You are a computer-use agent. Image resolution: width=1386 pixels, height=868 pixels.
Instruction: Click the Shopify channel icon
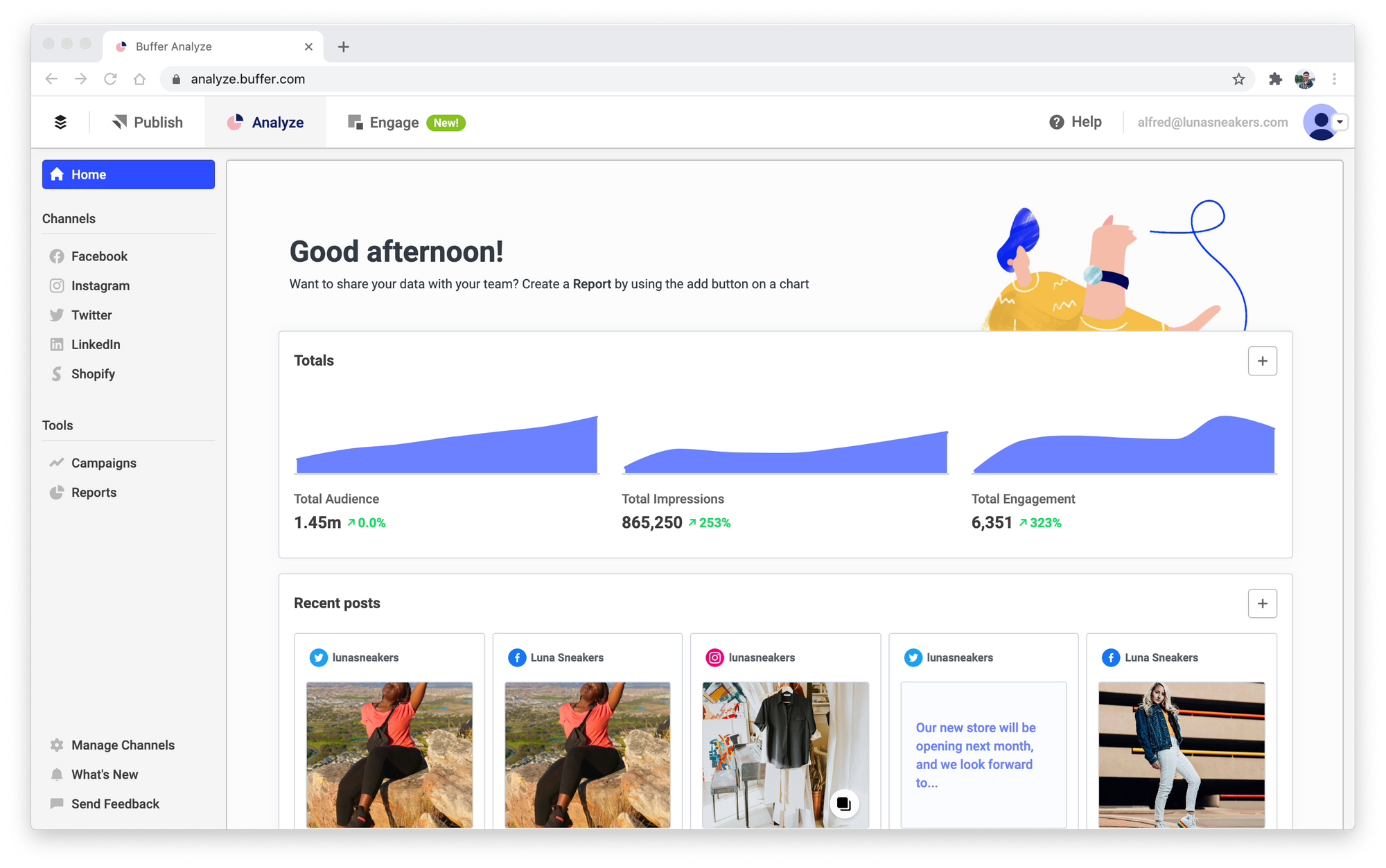57,373
